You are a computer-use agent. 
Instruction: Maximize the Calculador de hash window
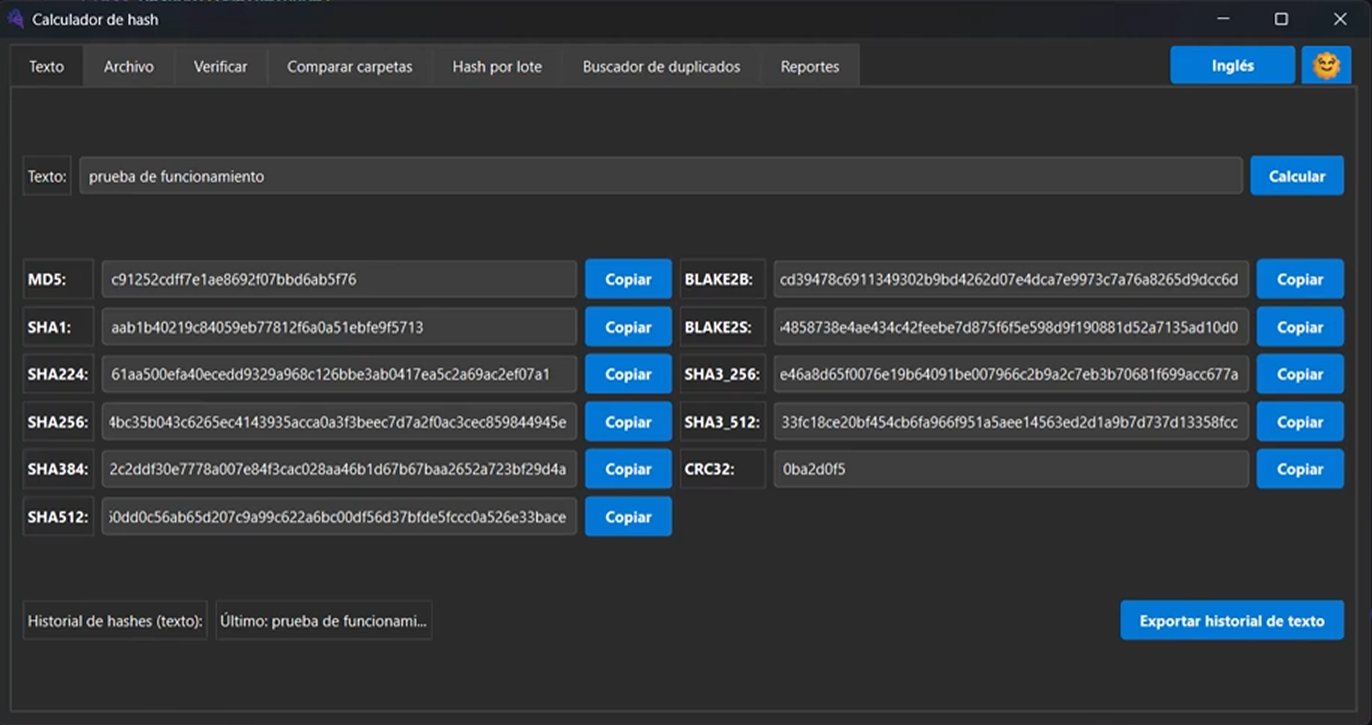click(1281, 19)
